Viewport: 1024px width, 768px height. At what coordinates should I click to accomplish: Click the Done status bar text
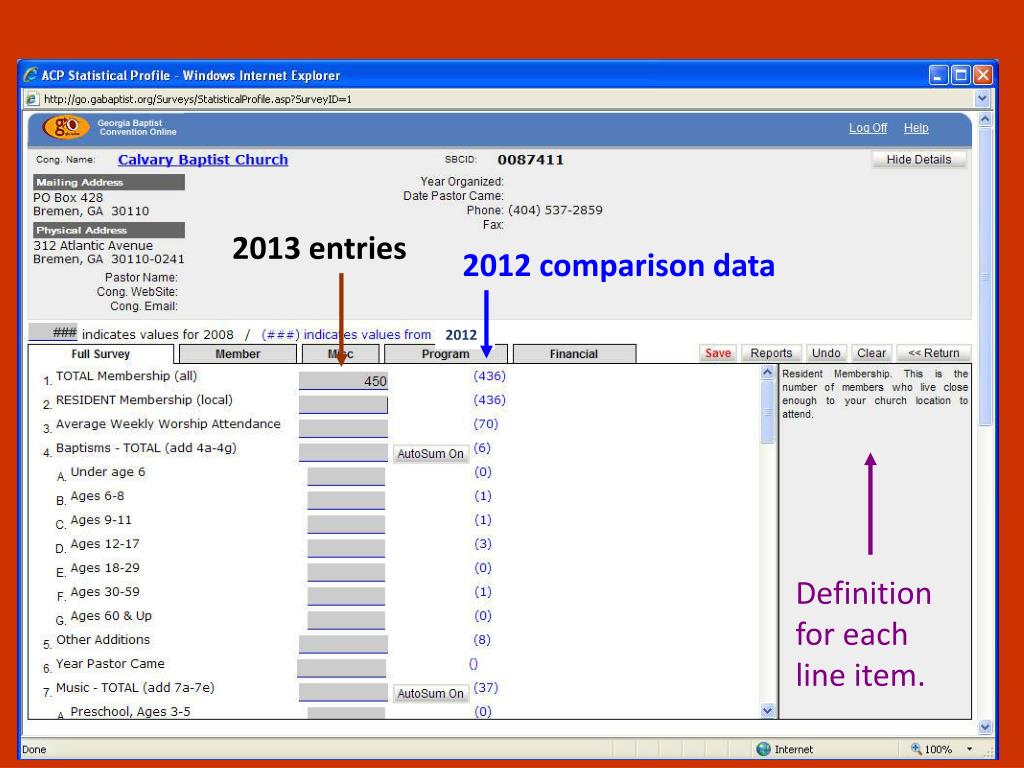click(34, 750)
